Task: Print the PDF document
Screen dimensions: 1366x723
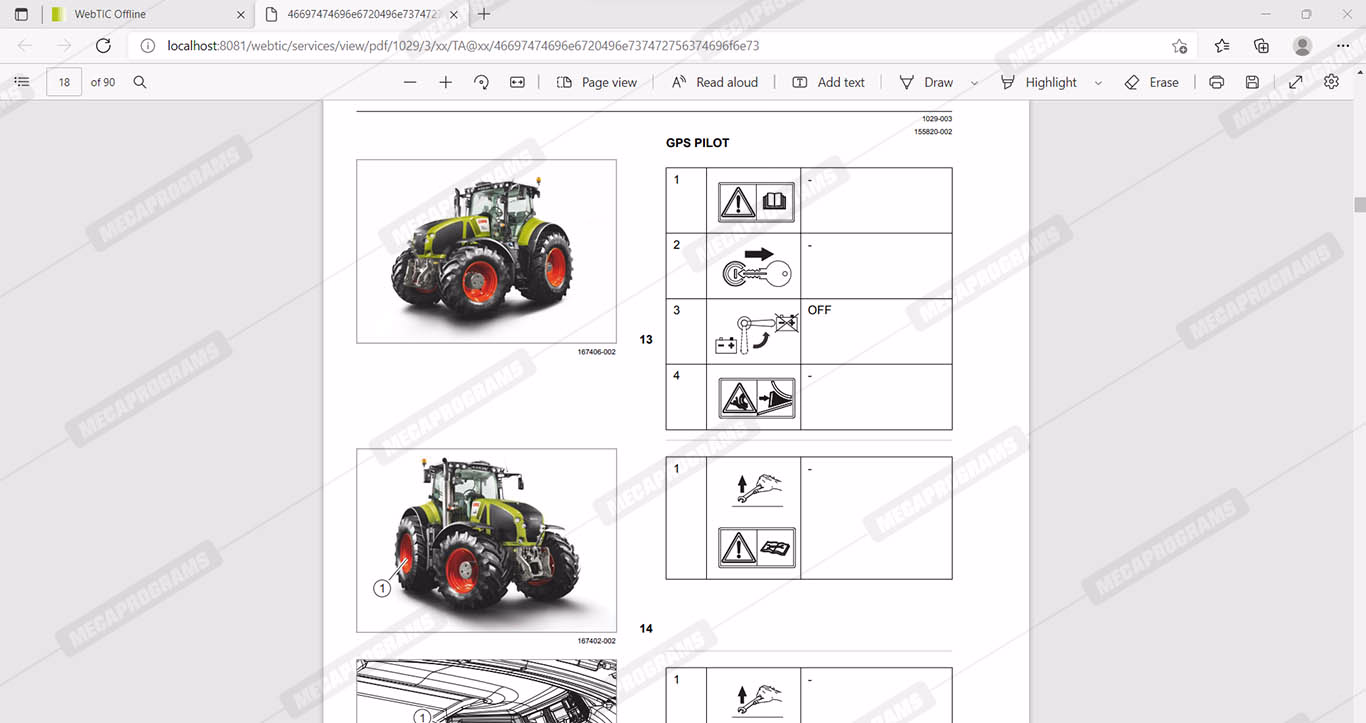Action: coord(1216,82)
